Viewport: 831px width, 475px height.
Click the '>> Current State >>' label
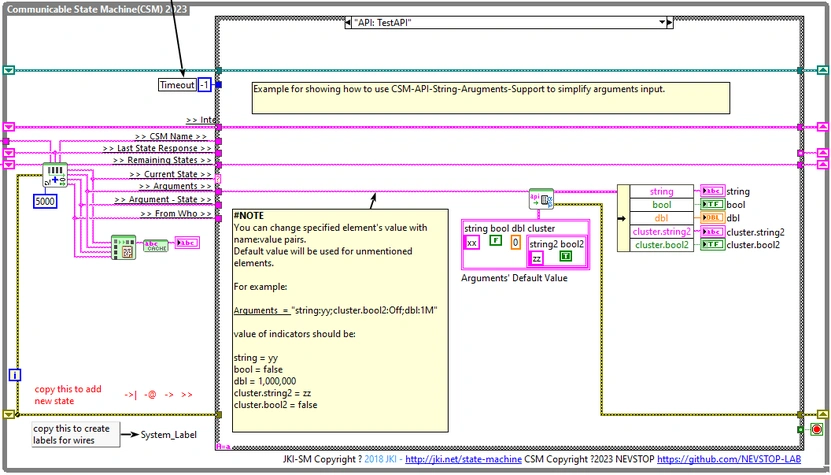pos(170,174)
